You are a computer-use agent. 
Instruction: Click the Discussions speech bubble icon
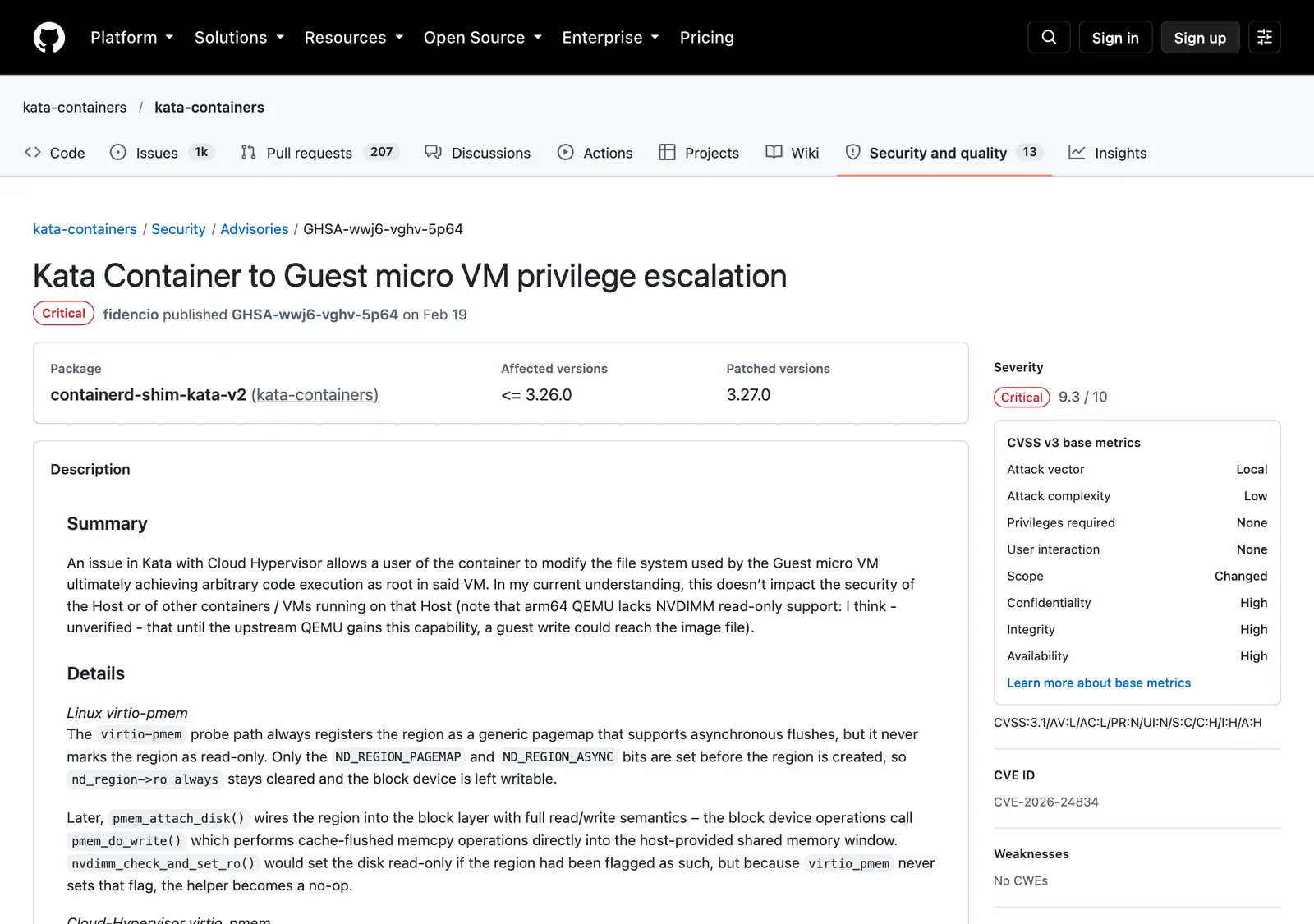[433, 152]
